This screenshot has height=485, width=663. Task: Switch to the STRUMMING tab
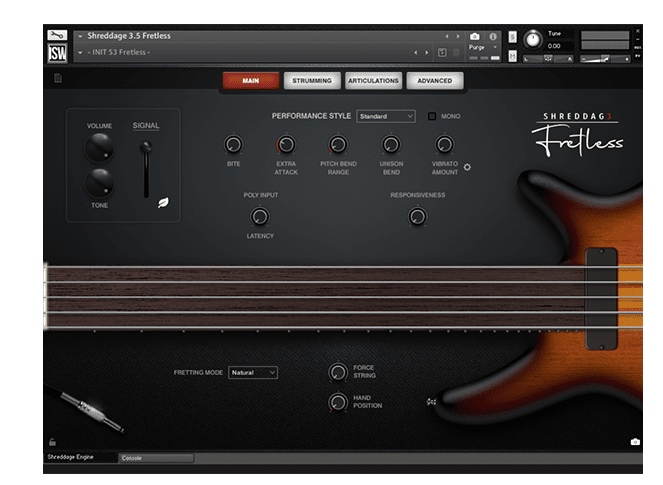point(312,81)
